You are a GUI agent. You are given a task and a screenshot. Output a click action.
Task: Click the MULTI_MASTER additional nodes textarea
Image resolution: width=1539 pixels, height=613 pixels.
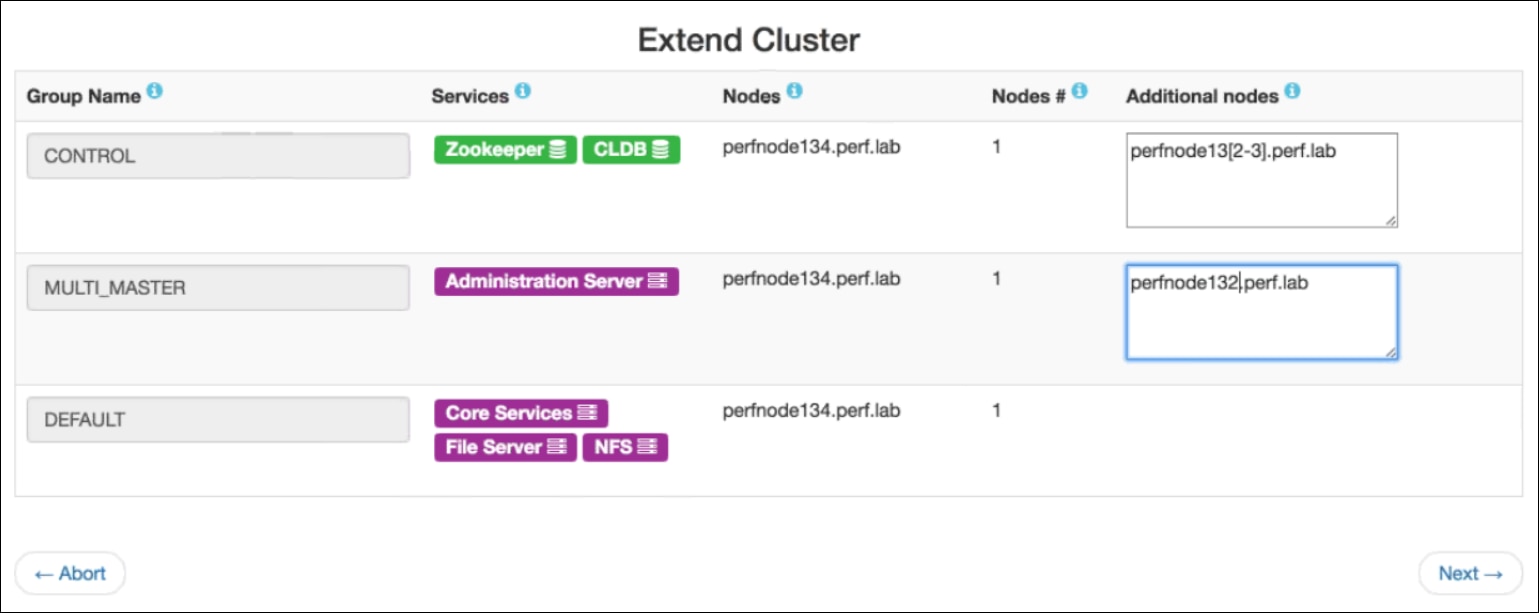pyautogui.click(x=1261, y=312)
